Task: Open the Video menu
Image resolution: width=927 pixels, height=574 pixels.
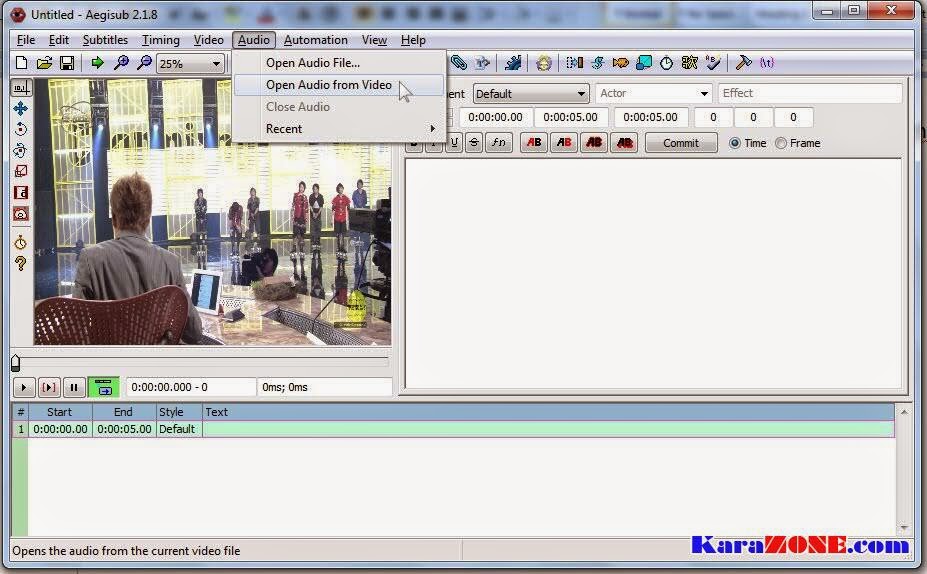Action: (209, 40)
